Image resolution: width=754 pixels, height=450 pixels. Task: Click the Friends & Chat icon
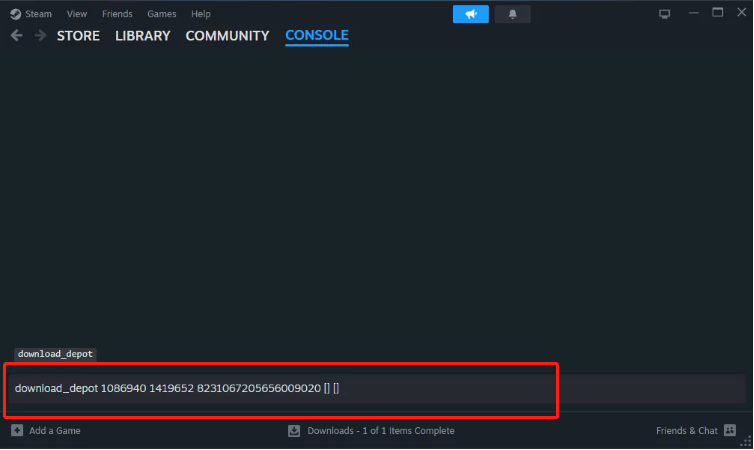point(730,430)
